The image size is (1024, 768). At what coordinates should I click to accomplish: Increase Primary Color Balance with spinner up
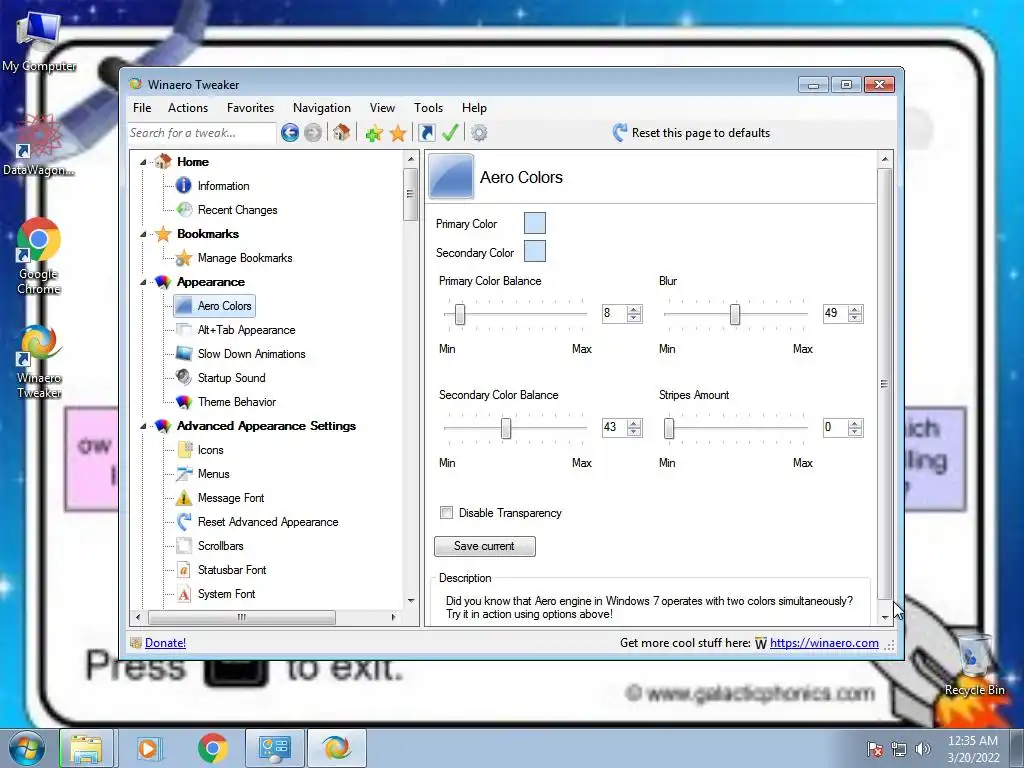tap(634, 310)
